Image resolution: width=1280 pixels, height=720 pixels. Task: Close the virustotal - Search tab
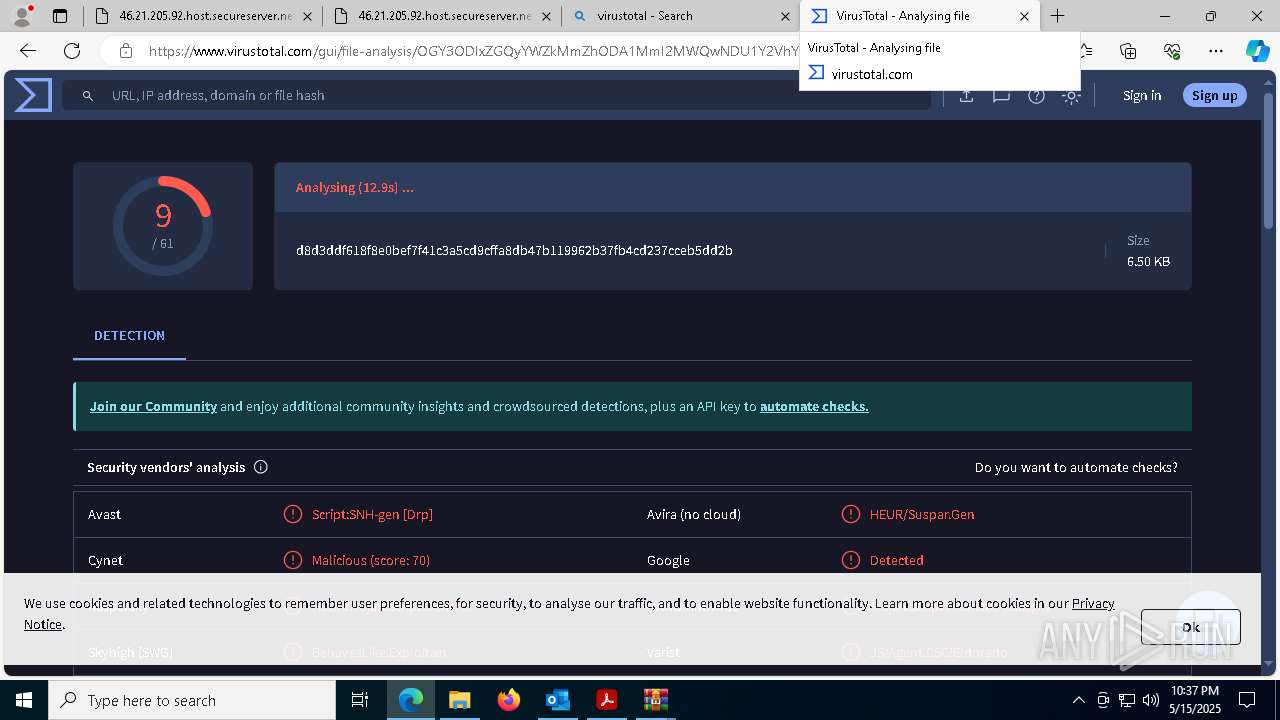(x=785, y=16)
